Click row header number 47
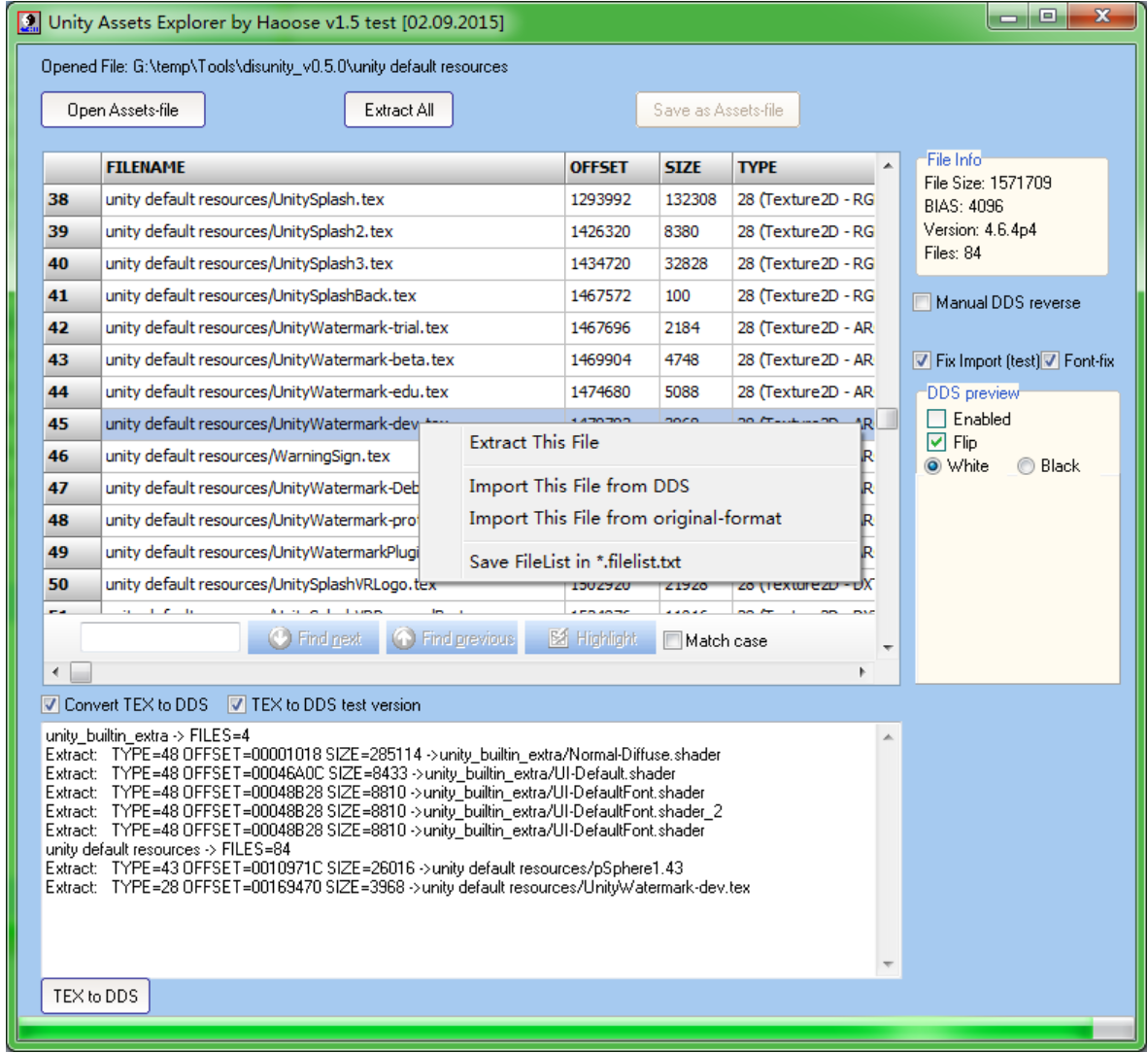This screenshot has height=1053, width=1148. click(x=73, y=489)
